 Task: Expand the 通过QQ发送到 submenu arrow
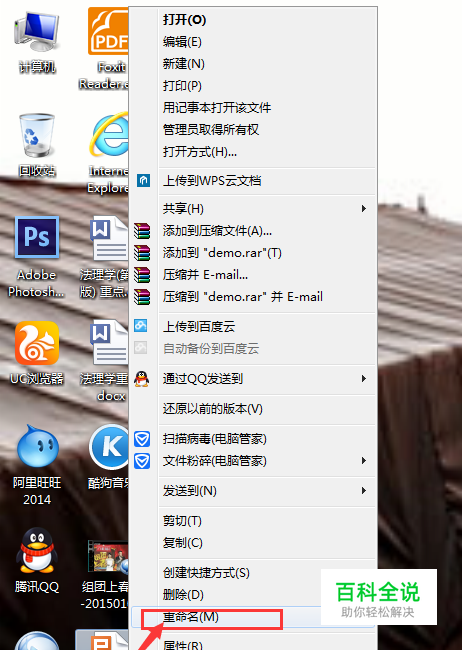tap(364, 378)
